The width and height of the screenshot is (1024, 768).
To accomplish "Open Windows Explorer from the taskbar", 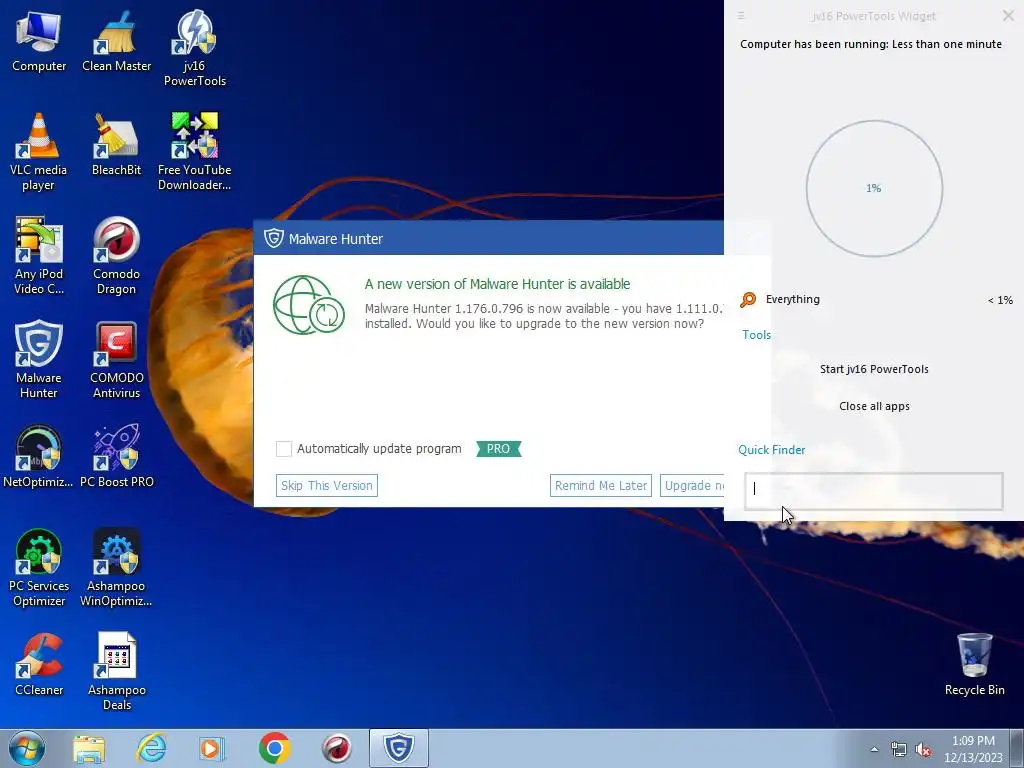I will pos(89,748).
